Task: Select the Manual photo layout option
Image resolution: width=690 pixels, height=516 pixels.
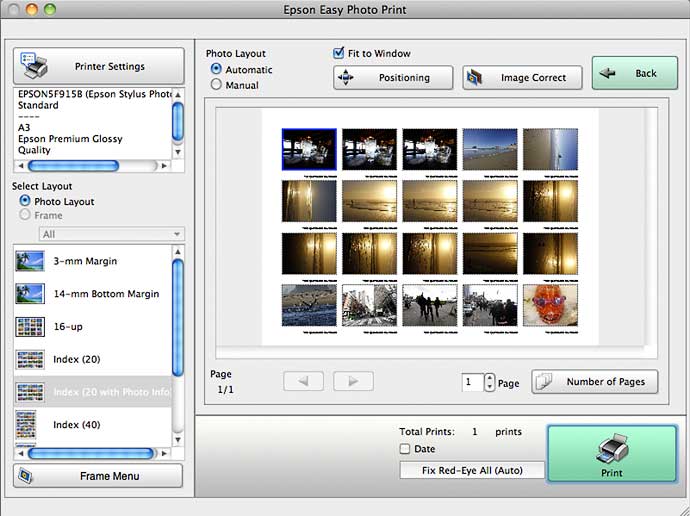Action: (216, 86)
